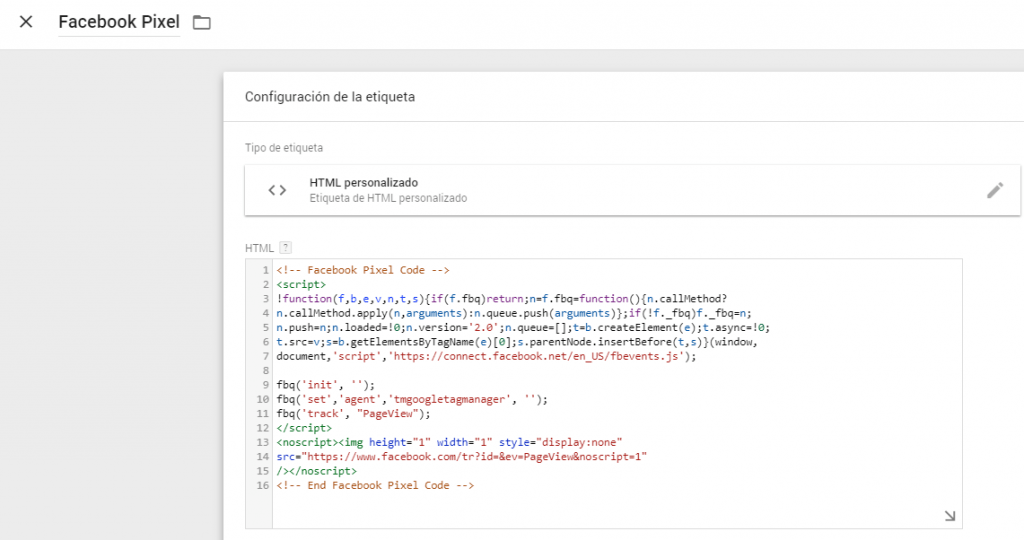
Task: Click End Facebook Pixel Code comment line
Action: (x=375, y=485)
